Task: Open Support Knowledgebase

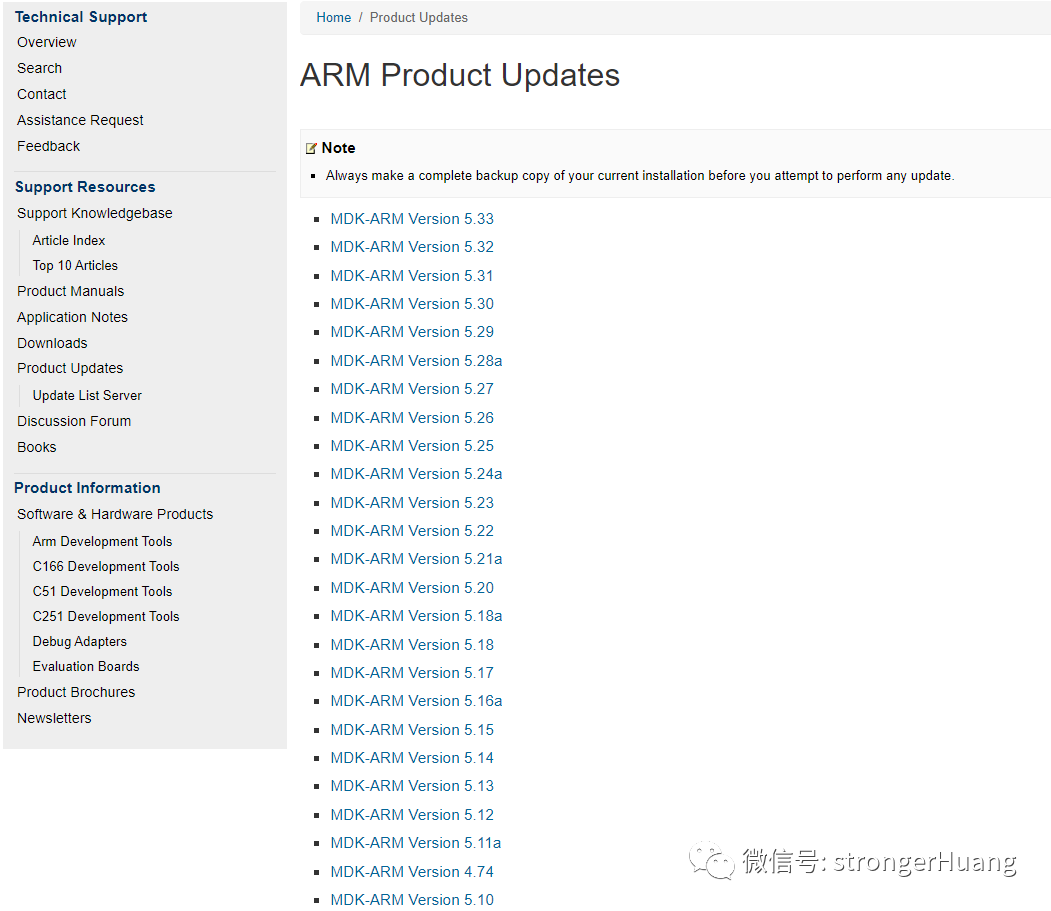Action: coord(95,213)
